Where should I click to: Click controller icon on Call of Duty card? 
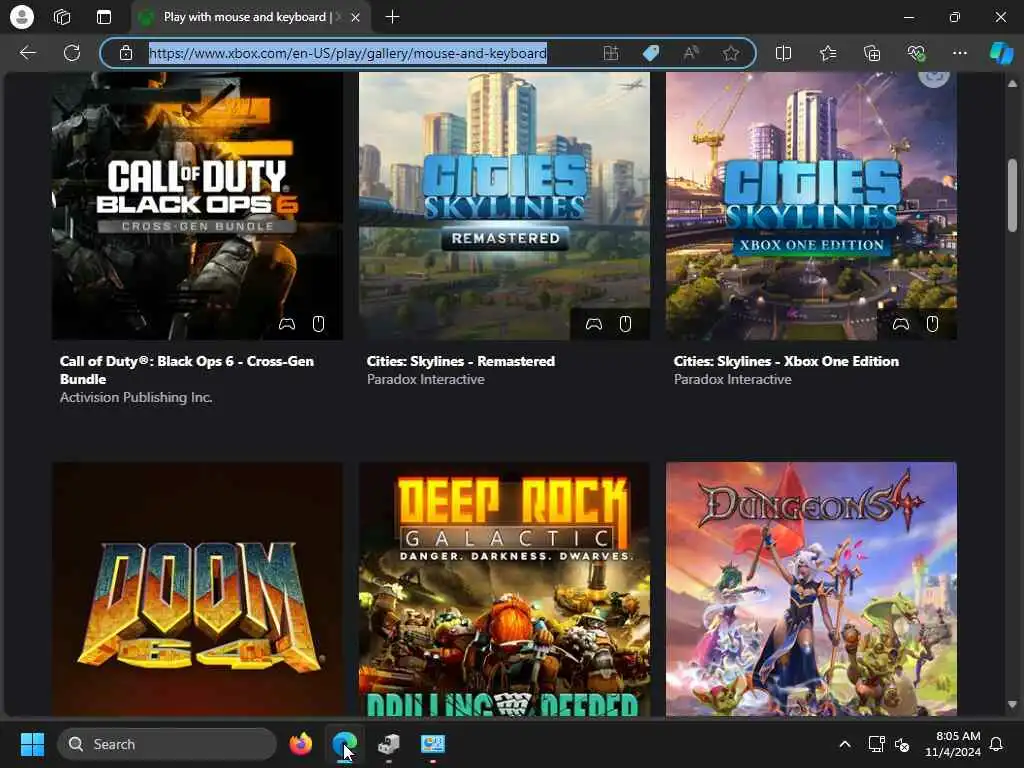[287, 324]
